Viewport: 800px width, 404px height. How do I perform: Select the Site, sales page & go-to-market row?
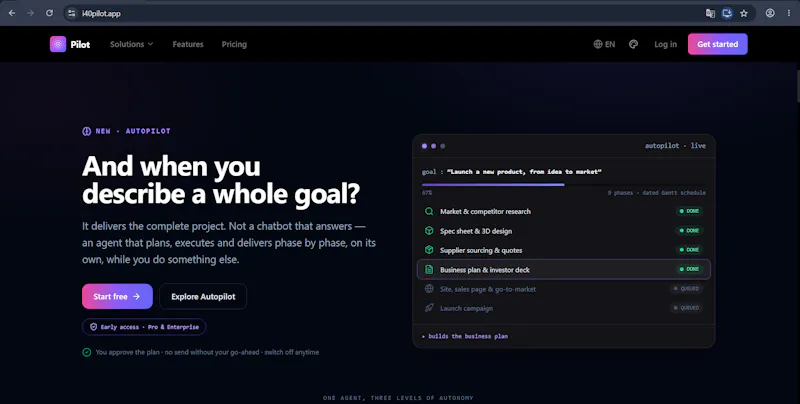tap(564, 289)
